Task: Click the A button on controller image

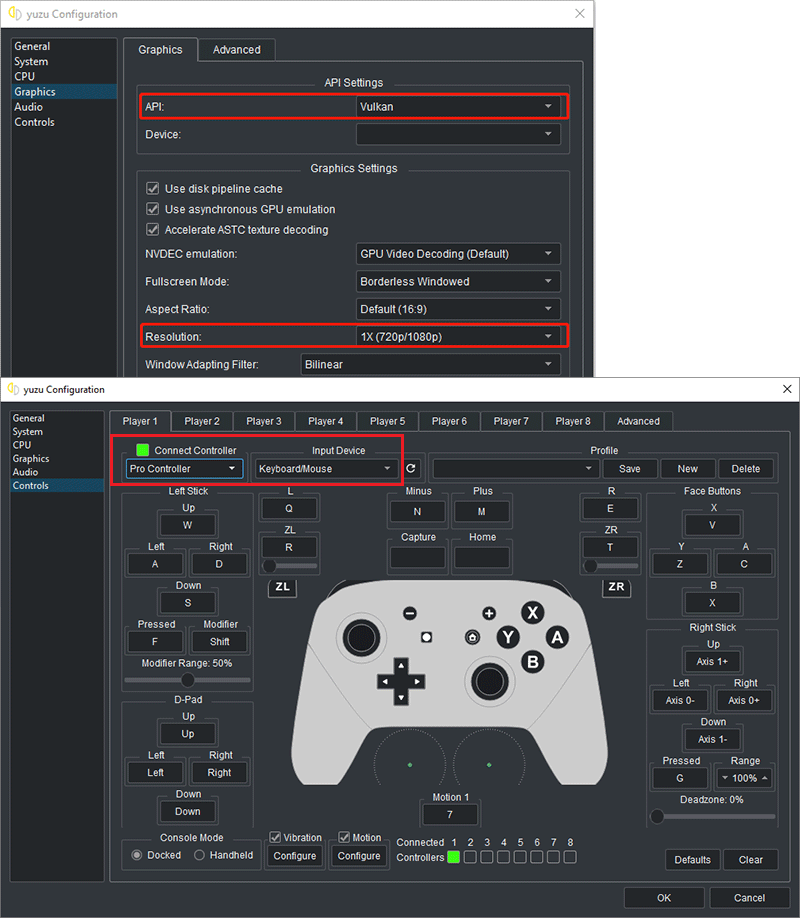Action: [557, 637]
